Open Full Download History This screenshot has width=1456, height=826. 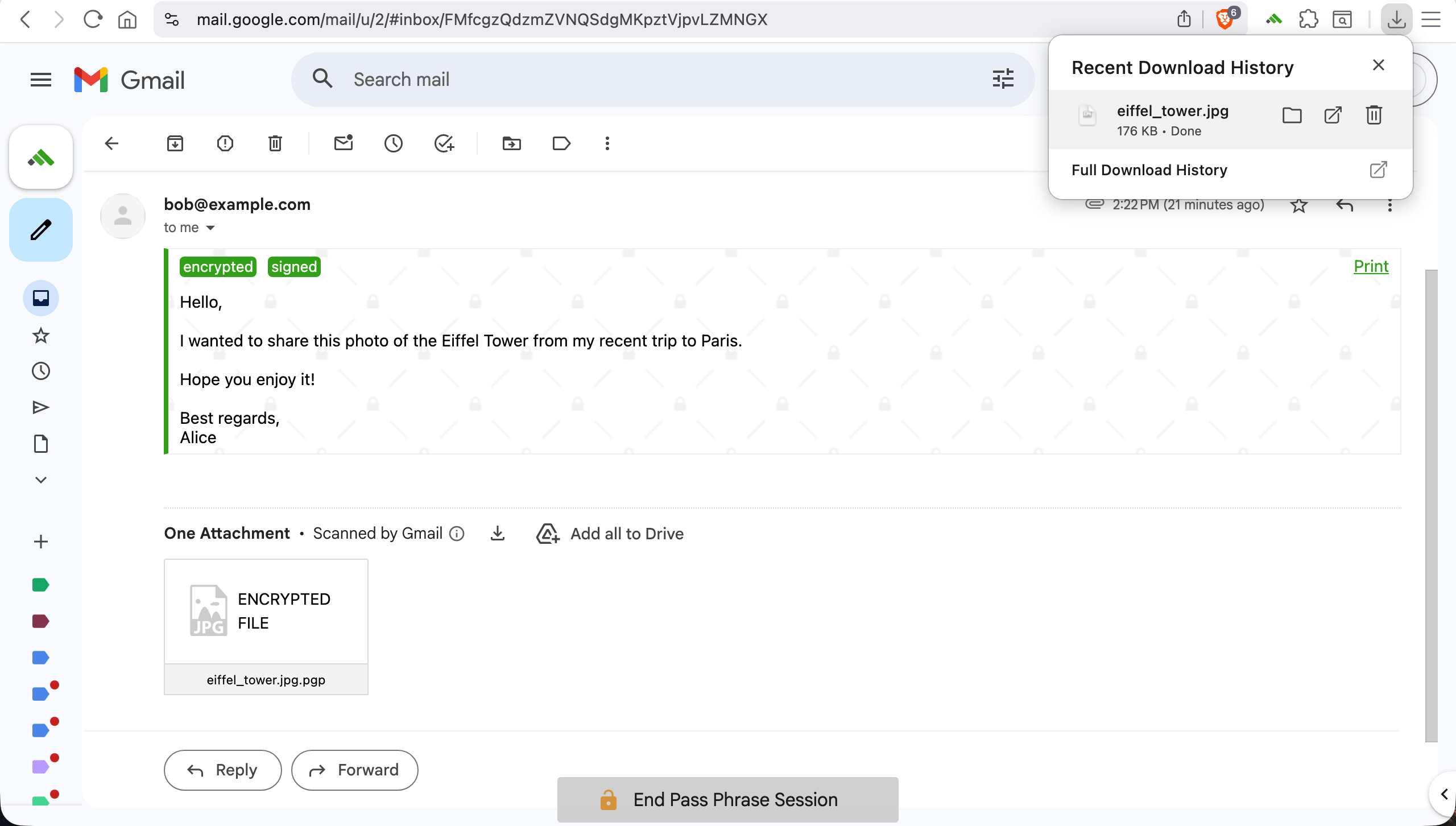[1149, 170]
